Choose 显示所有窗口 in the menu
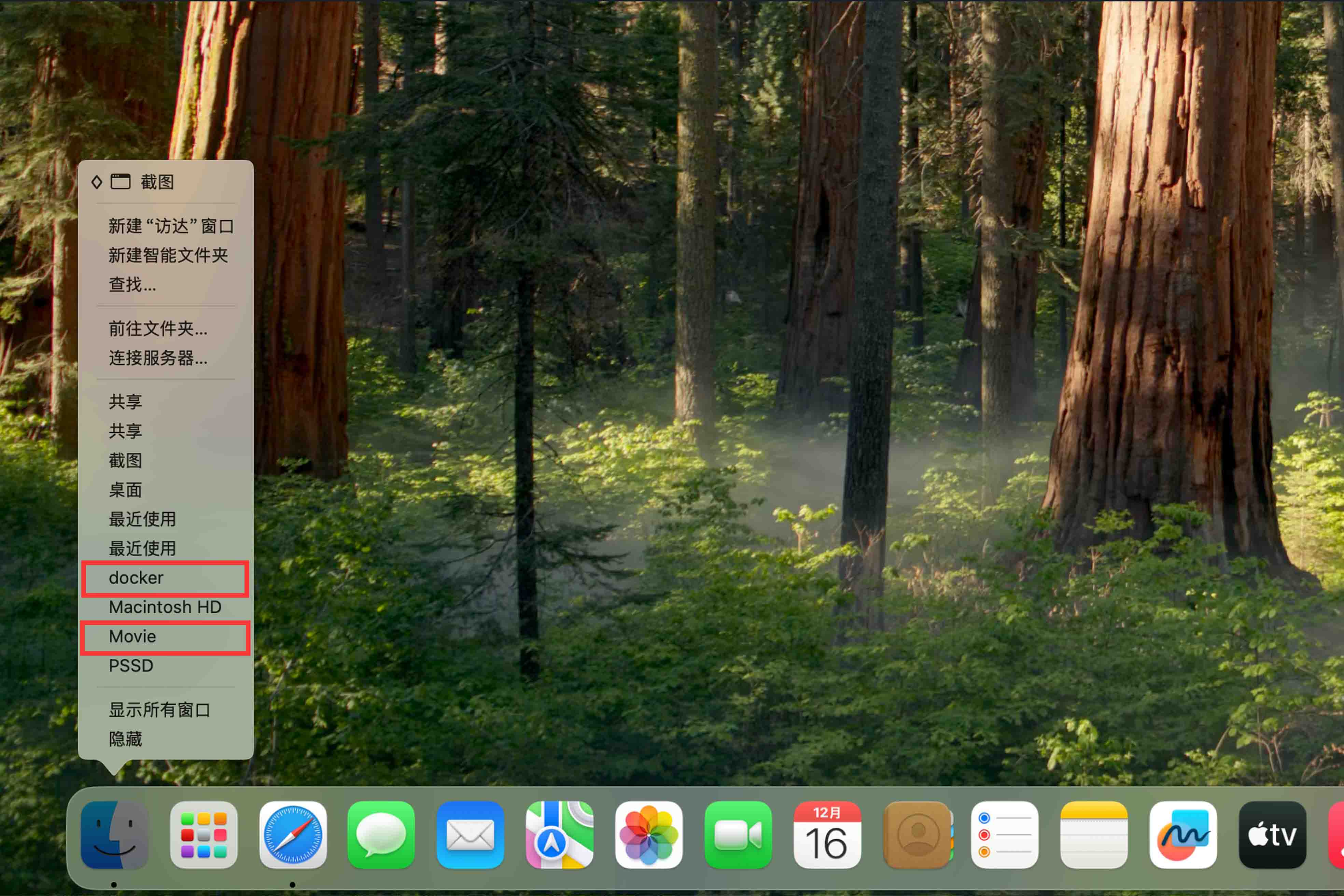 pos(166,710)
